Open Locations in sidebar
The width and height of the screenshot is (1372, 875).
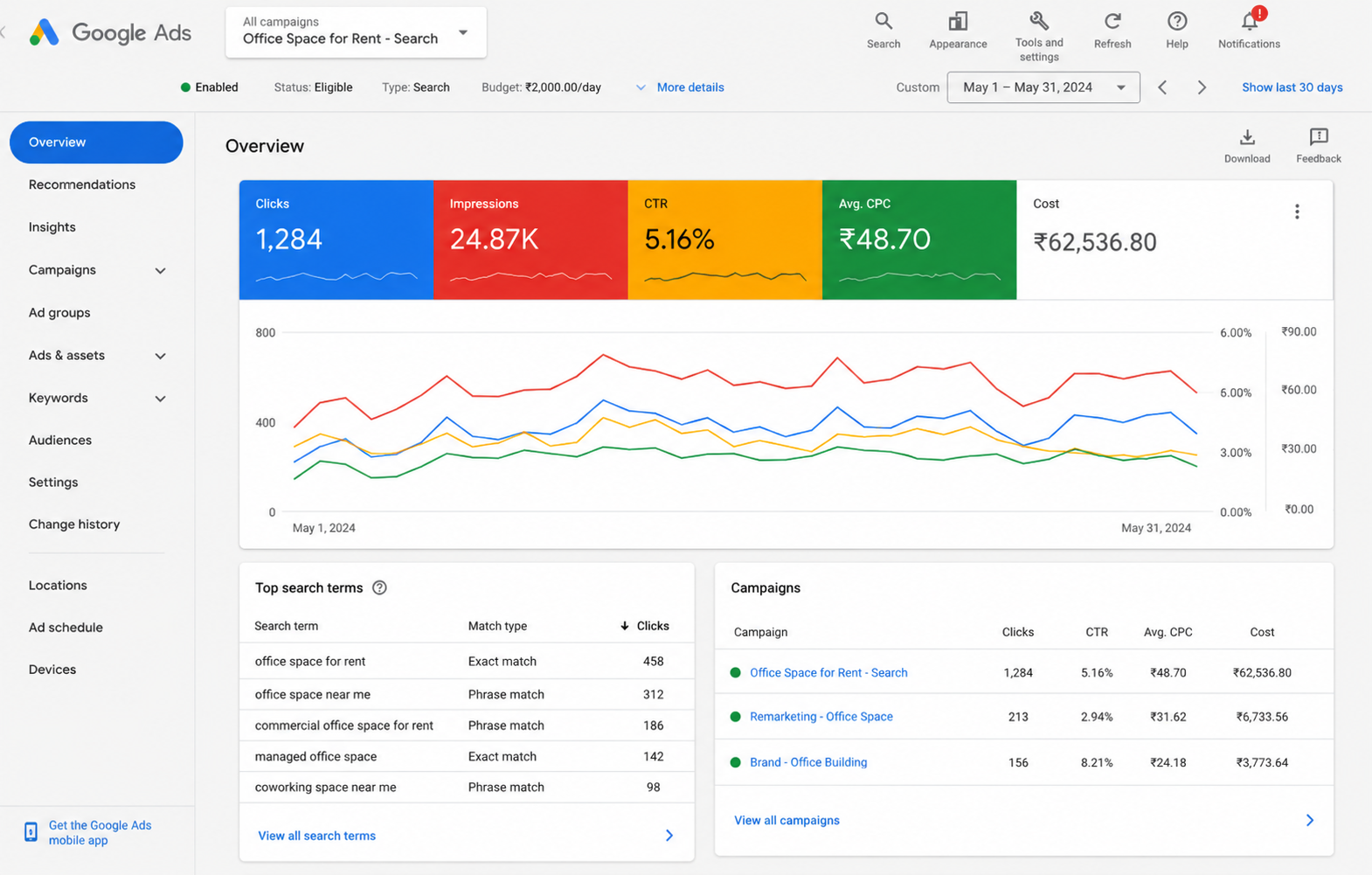[58, 586]
